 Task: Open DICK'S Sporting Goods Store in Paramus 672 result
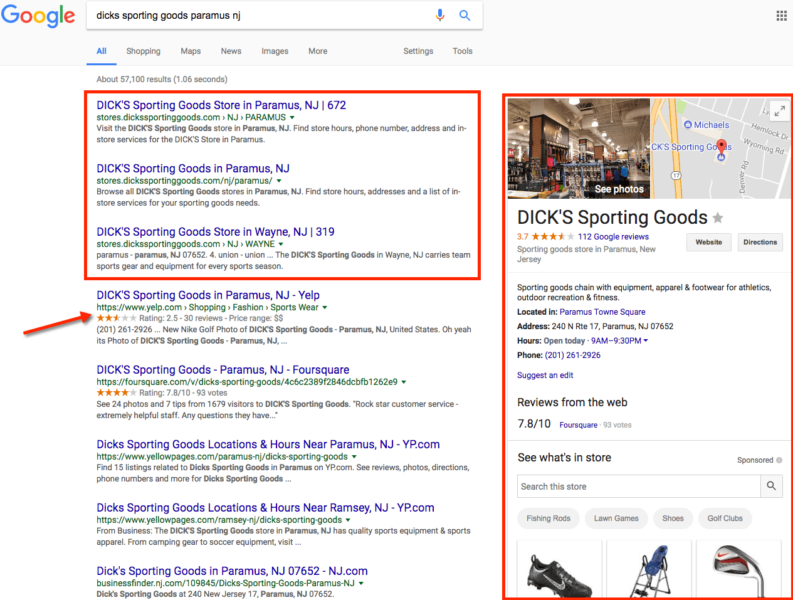[x=221, y=105]
